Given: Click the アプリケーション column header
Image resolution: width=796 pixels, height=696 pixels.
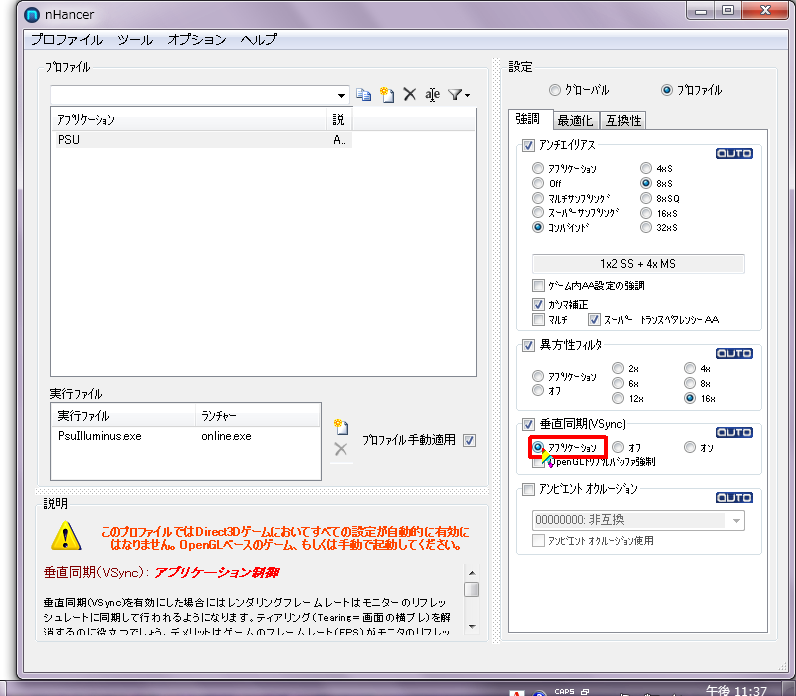Looking at the screenshot, I should [x=189, y=119].
